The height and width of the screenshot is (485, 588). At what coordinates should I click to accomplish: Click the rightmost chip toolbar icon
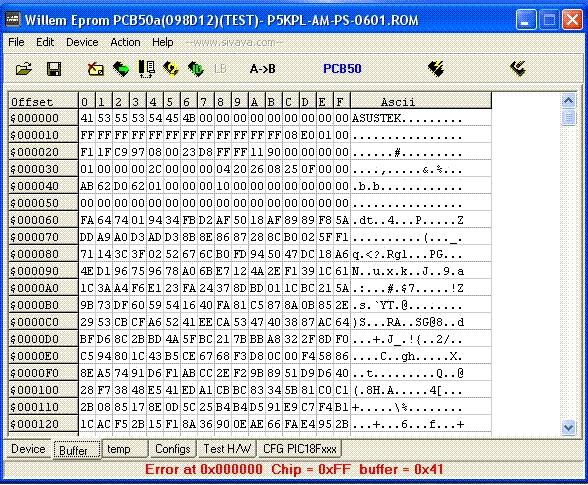tap(518, 69)
